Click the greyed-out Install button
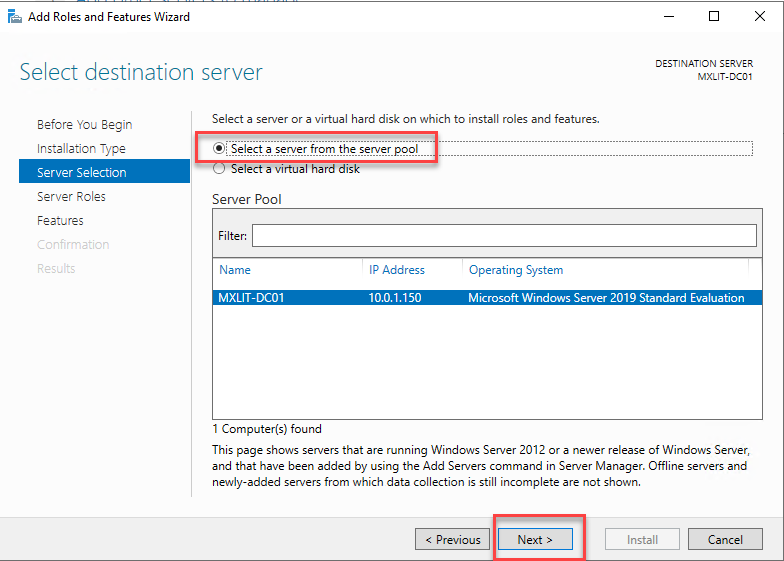This screenshot has width=784, height=561. point(642,539)
